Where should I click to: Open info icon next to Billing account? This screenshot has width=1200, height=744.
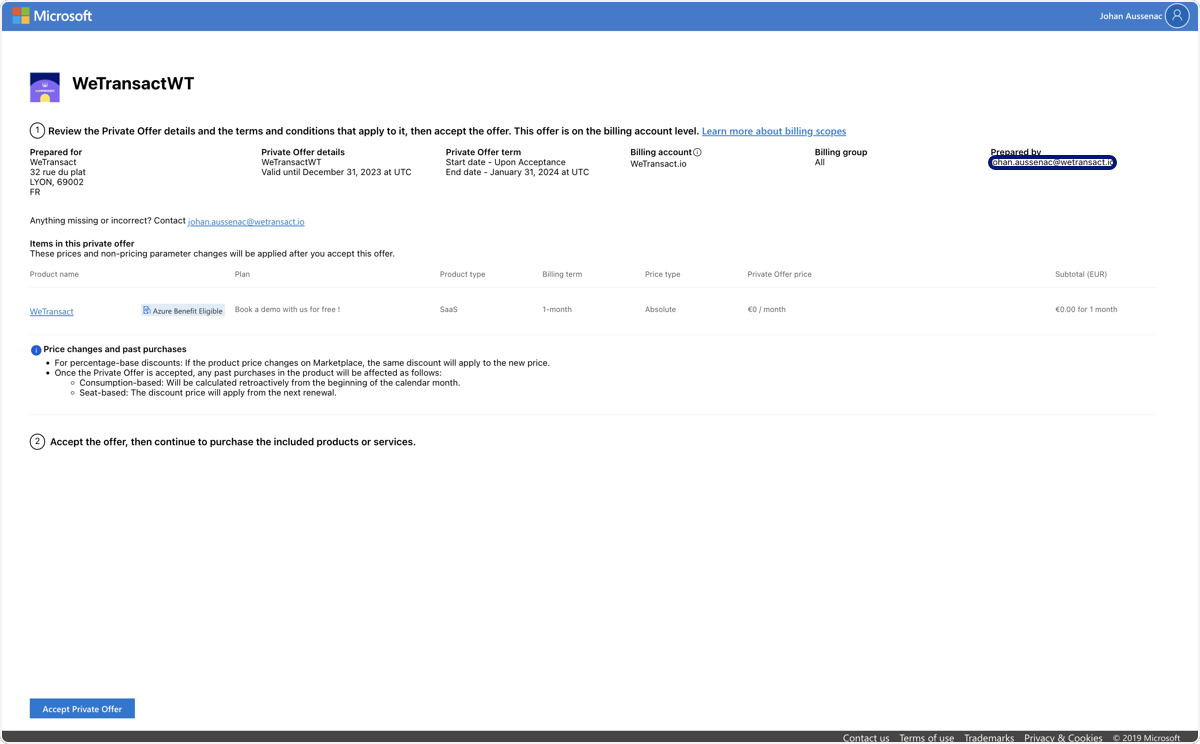698,152
